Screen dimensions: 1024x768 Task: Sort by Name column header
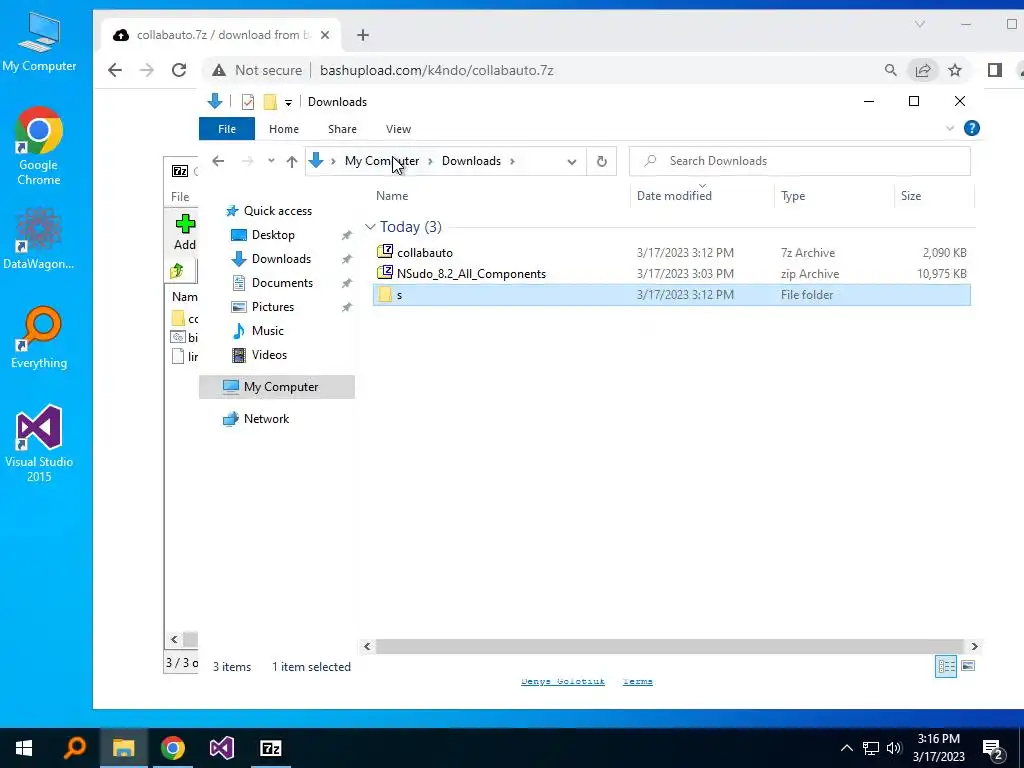pyautogui.click(x=392, y=196)
